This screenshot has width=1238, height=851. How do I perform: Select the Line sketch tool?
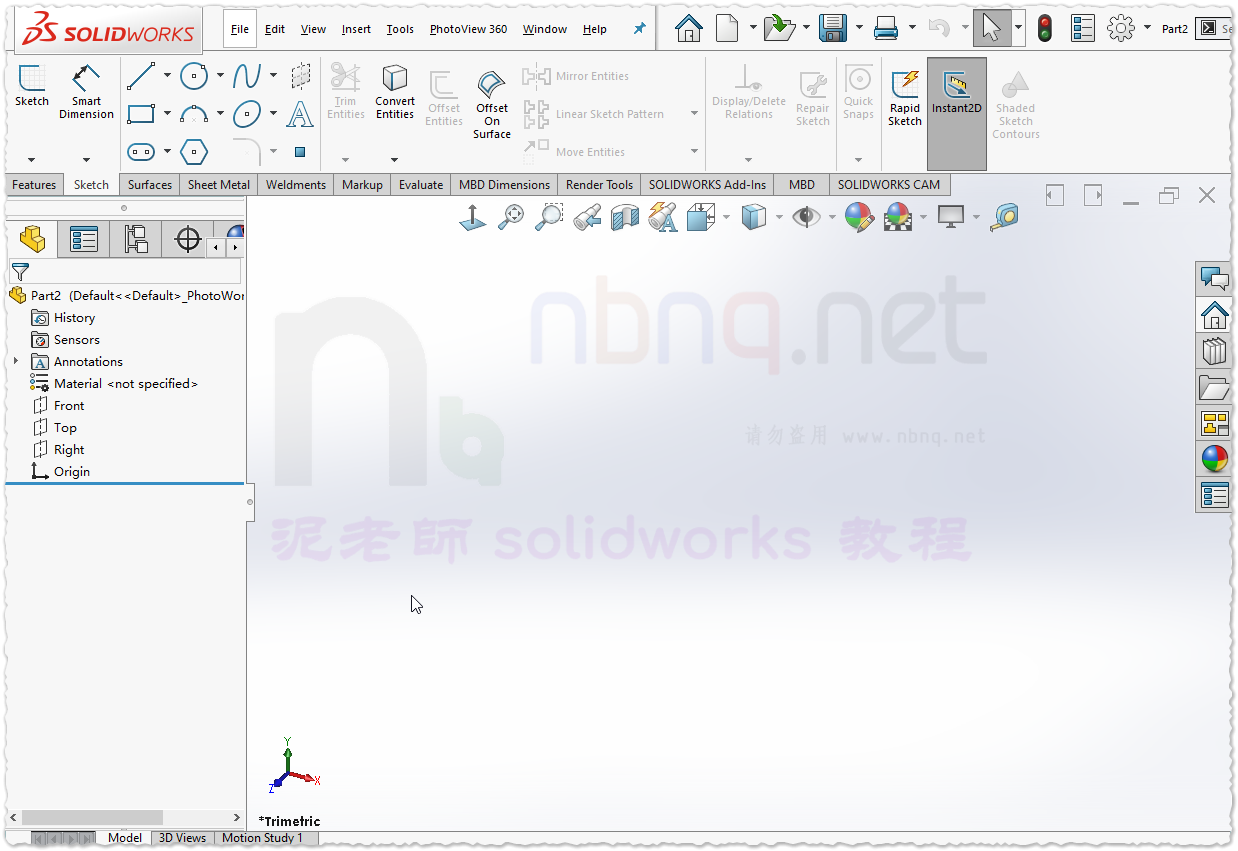[141, 76]
